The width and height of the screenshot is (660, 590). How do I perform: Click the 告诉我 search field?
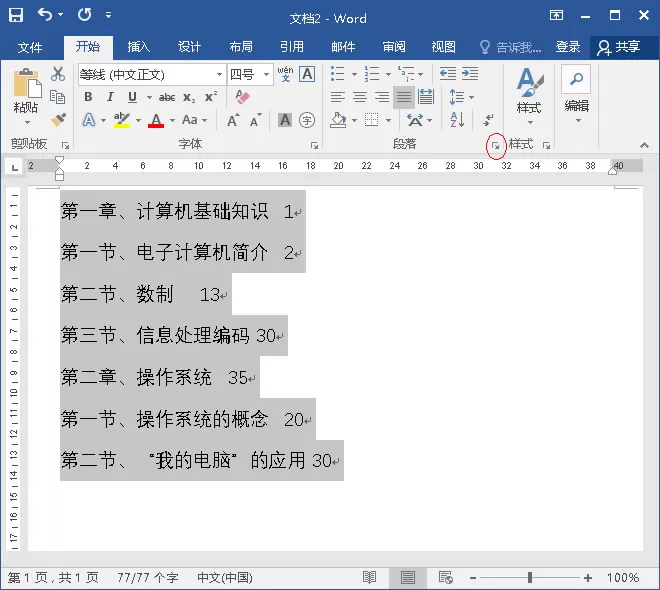pos(511,47)
